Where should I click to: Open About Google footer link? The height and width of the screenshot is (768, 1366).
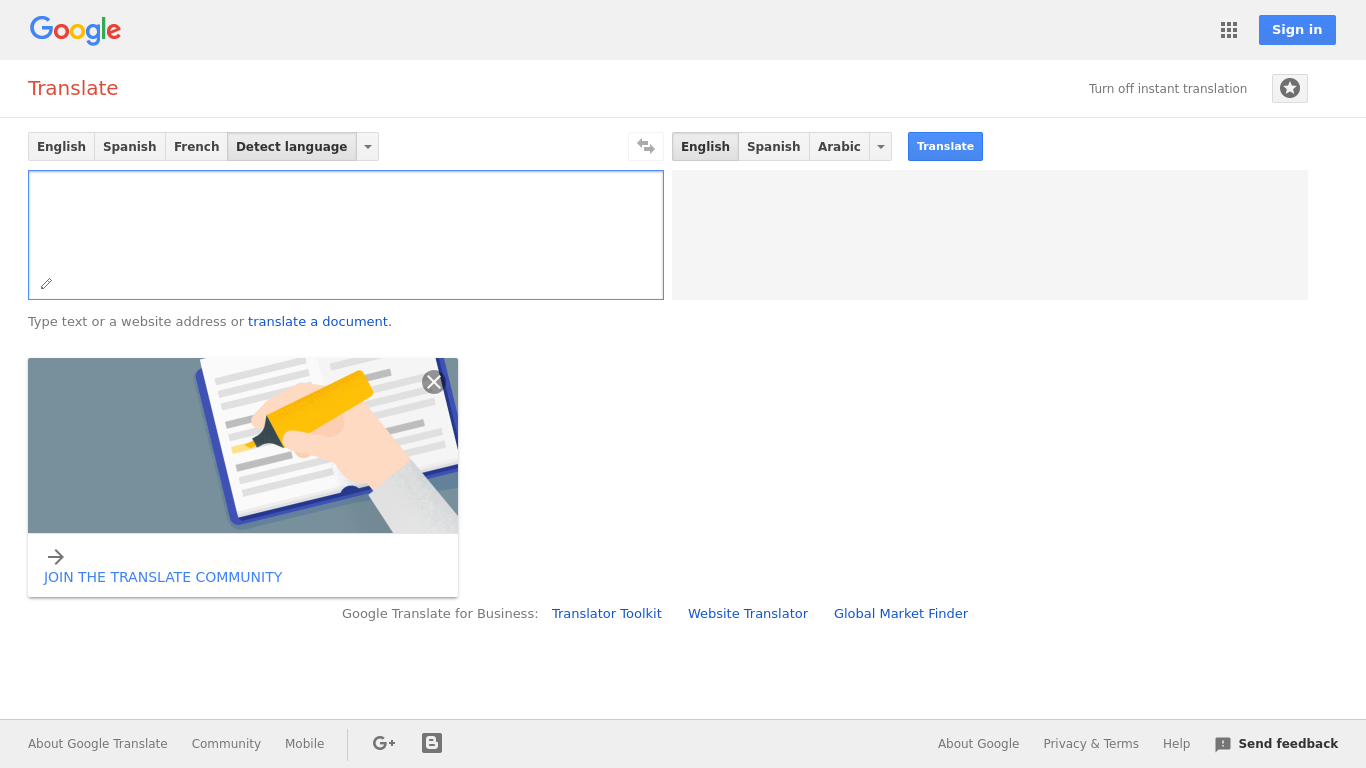(x=978, y=744)
